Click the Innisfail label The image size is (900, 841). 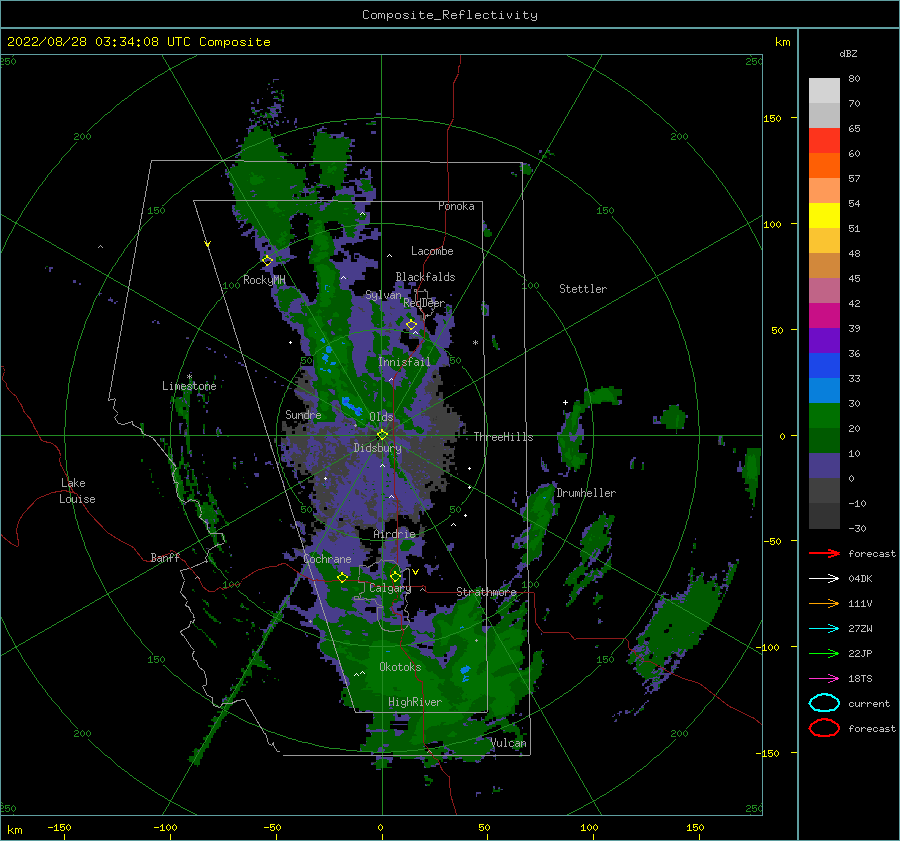(x=404, y=362)
